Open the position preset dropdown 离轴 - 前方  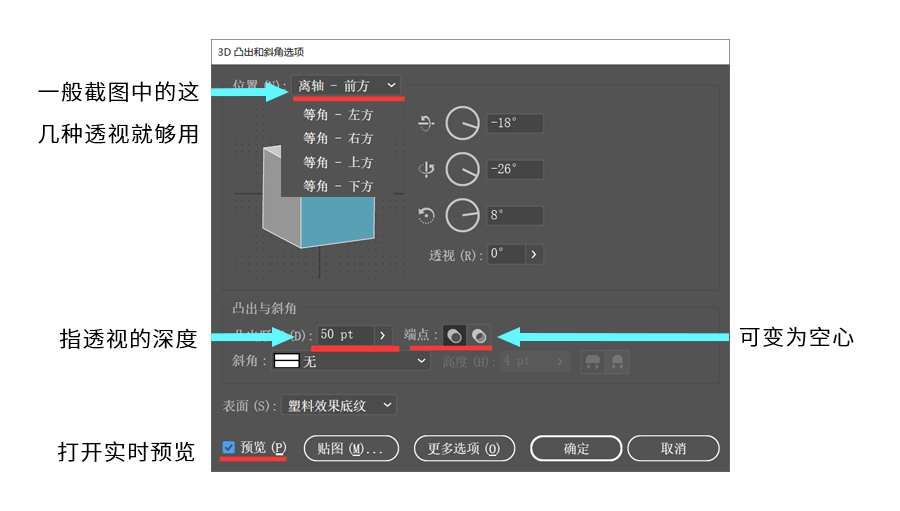(346, 86)
